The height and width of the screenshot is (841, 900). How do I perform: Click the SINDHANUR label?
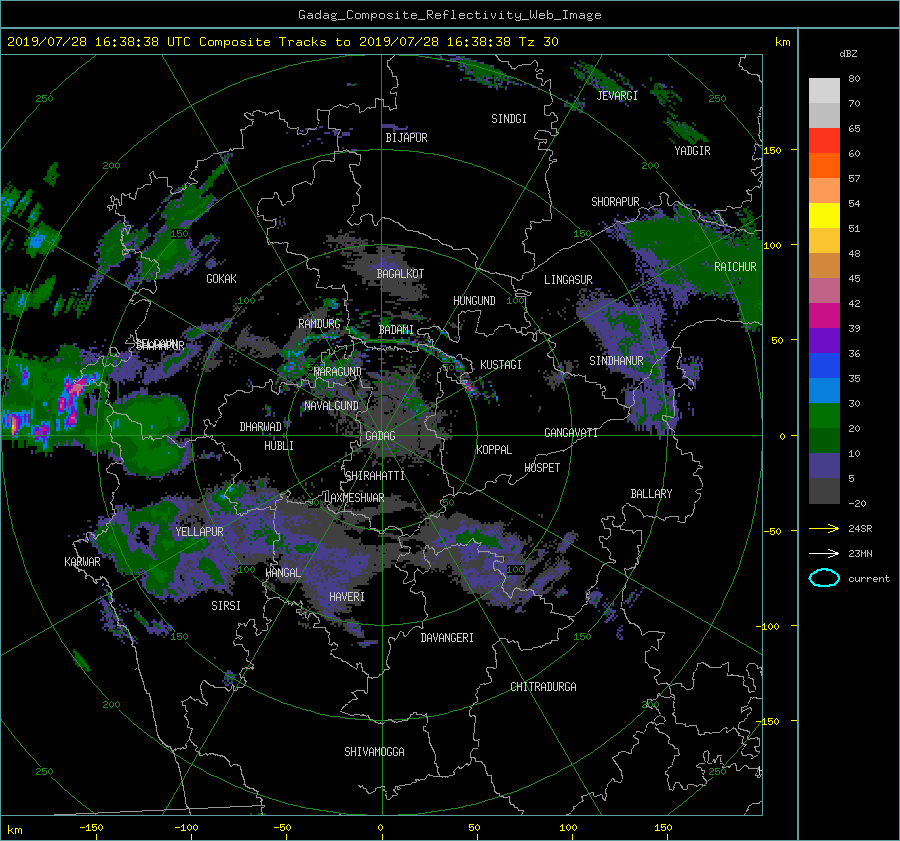coord(616,361)
